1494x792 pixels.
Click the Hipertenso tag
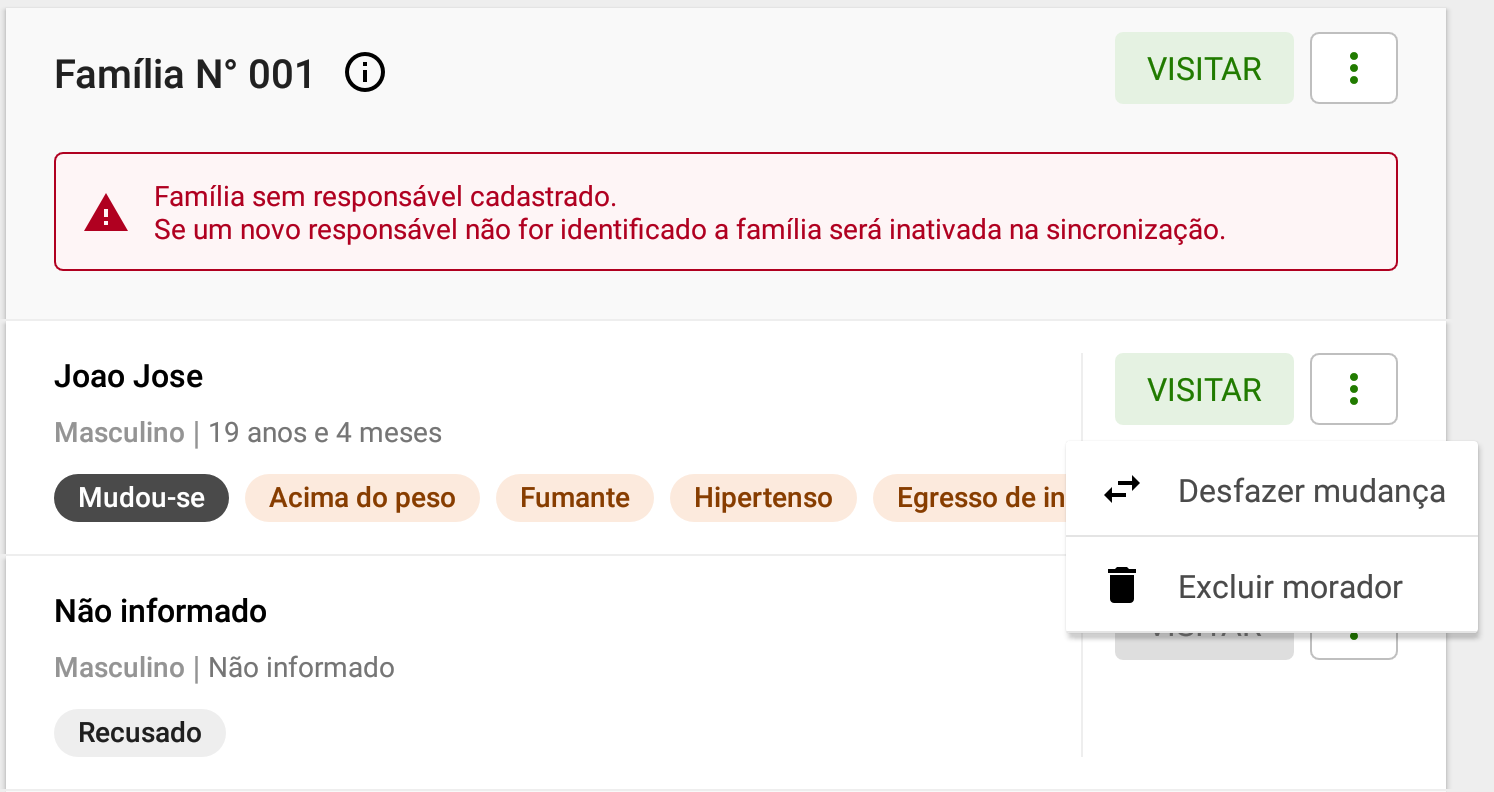click(763, 498)
